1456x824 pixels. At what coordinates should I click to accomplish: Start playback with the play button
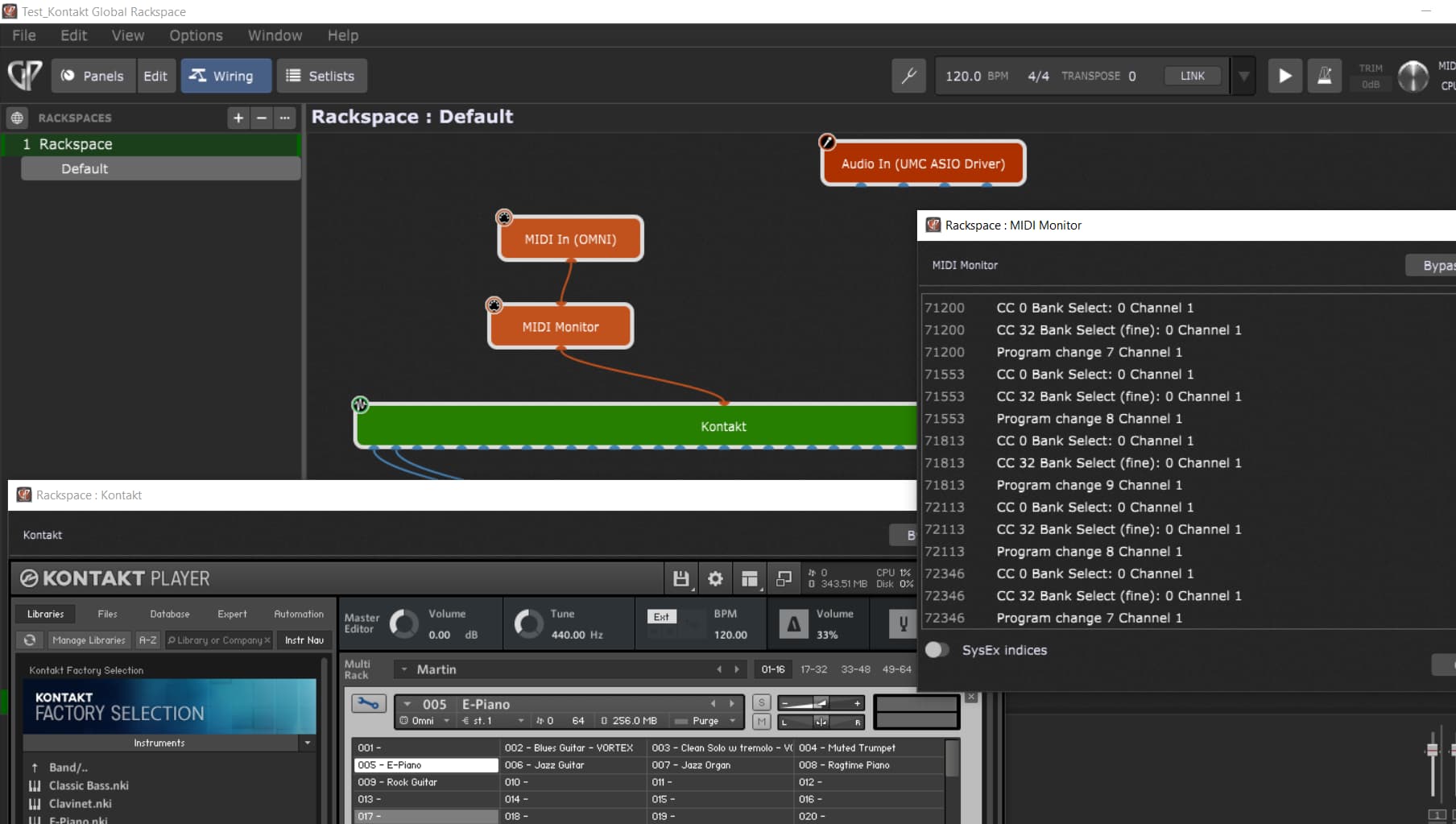[1285, 76]
